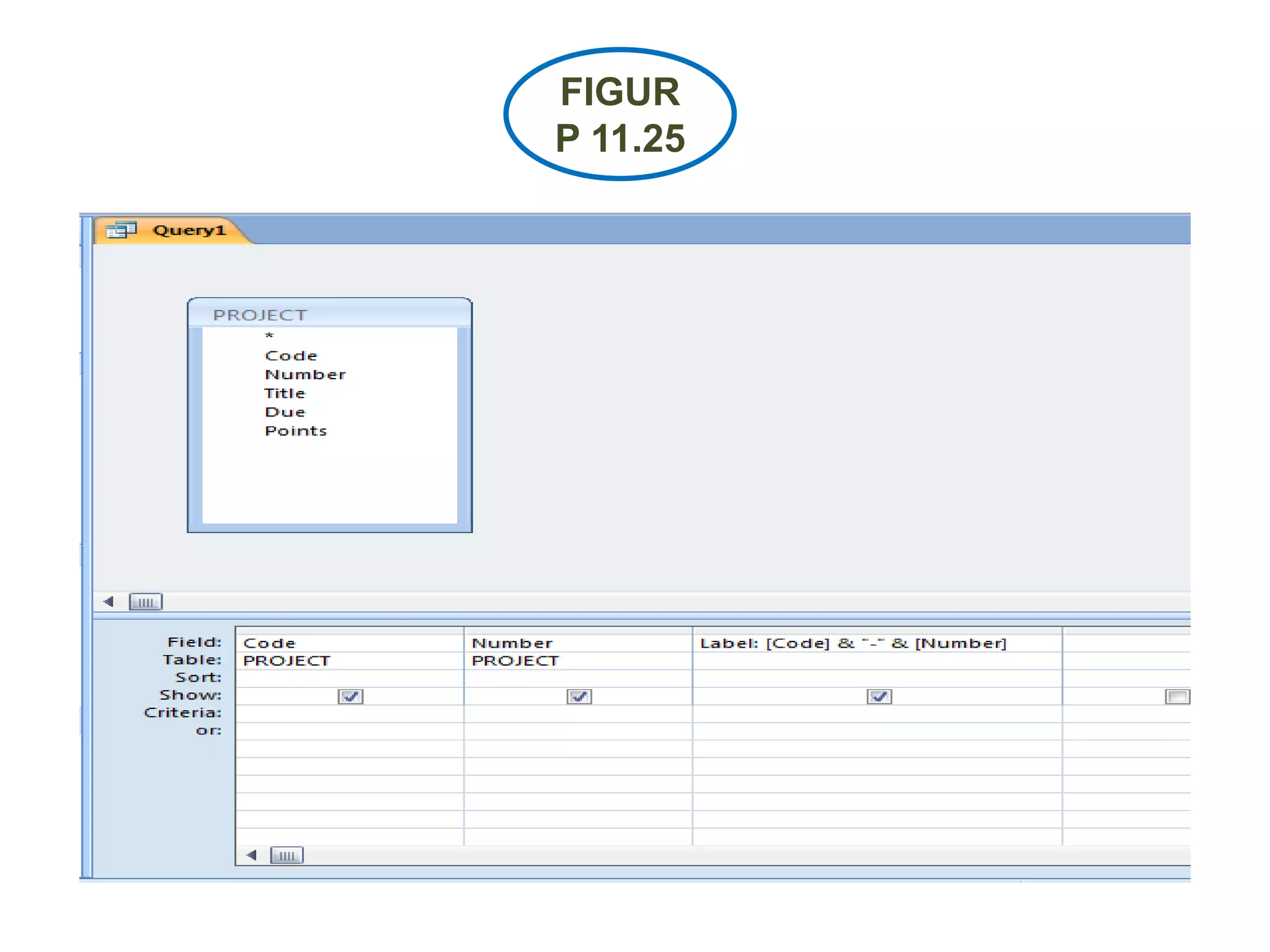The height and width of the screenshot is (952, 1270).
Task: Select the Code field in PROJECT table
Action: (x=291, y=356)
